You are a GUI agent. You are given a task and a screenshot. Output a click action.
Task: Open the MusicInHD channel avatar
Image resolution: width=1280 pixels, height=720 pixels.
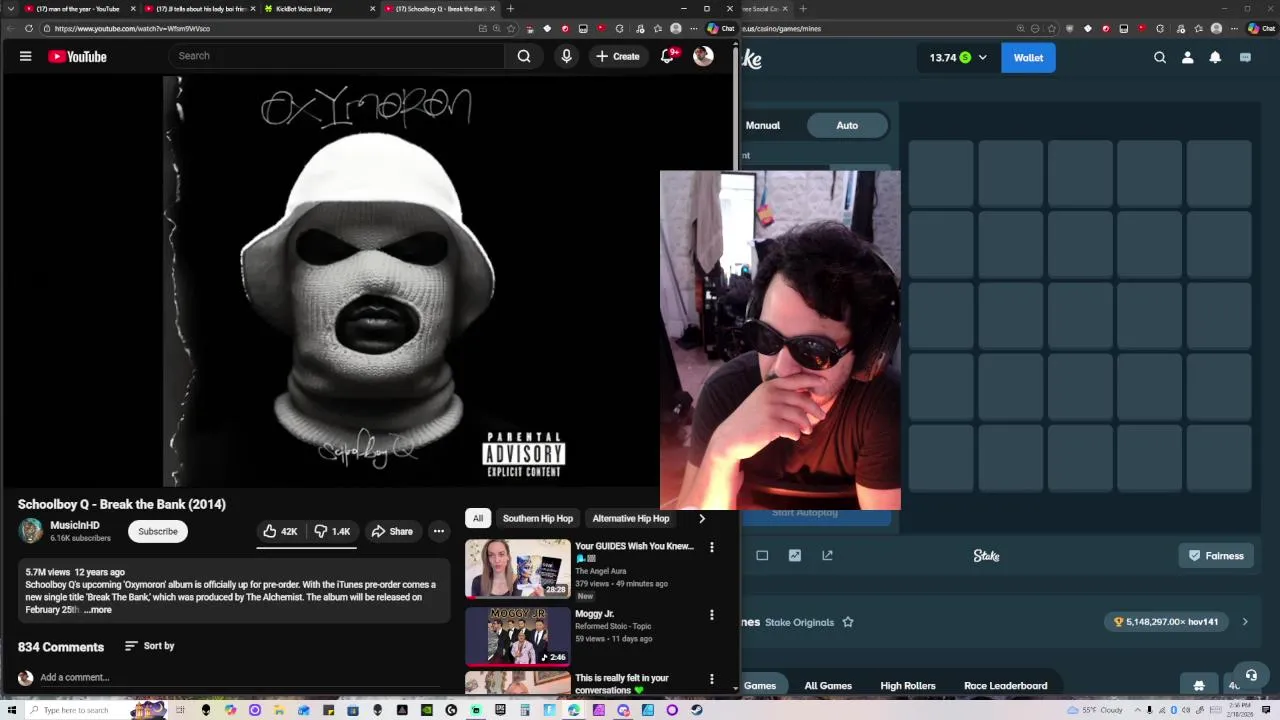tap(31, 531)
